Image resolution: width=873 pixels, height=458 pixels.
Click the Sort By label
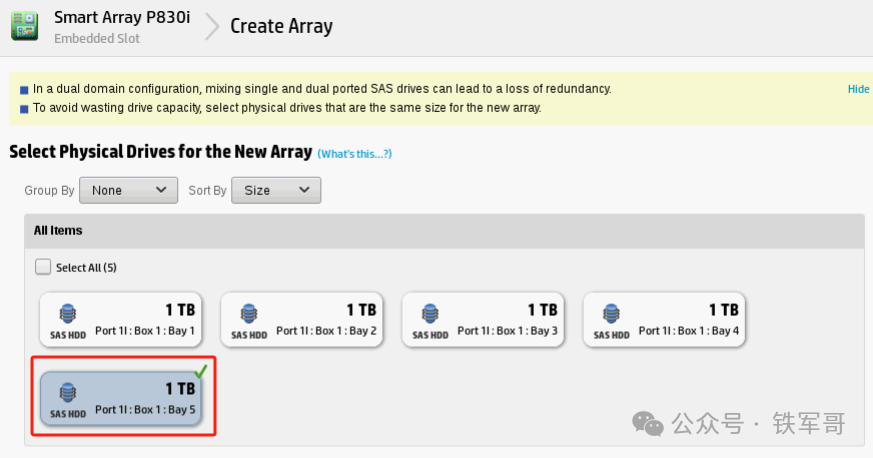pyautogui.click(x=207, y=190)
